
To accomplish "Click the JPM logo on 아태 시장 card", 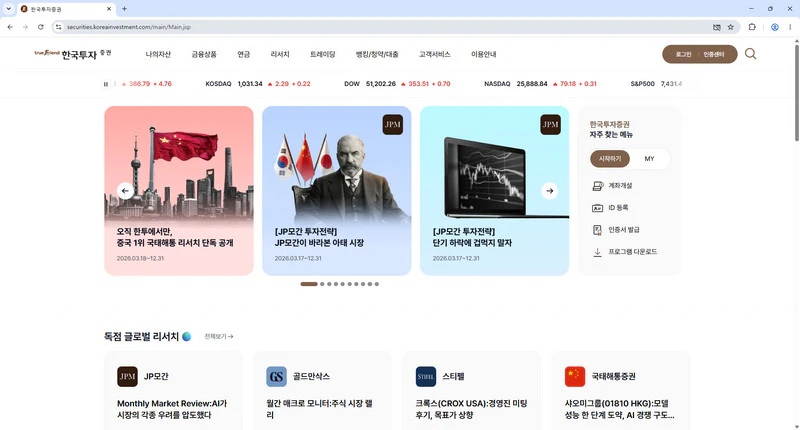I will pos(392,124).
